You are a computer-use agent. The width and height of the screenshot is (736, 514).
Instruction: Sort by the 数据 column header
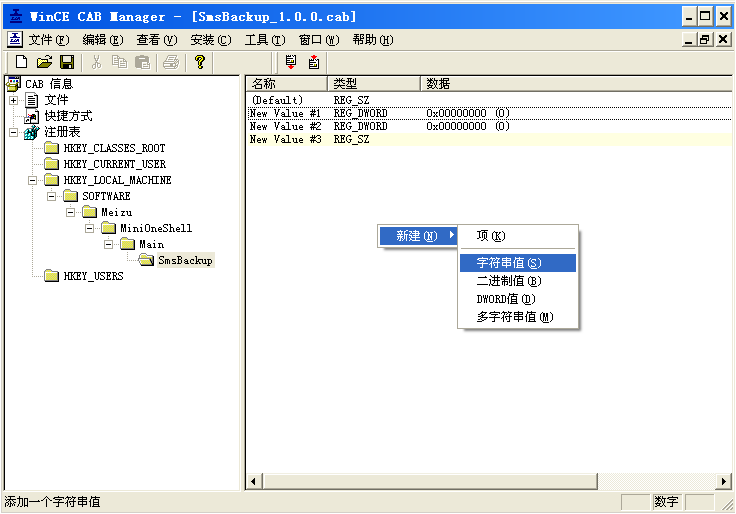click(x=576, y=84)
